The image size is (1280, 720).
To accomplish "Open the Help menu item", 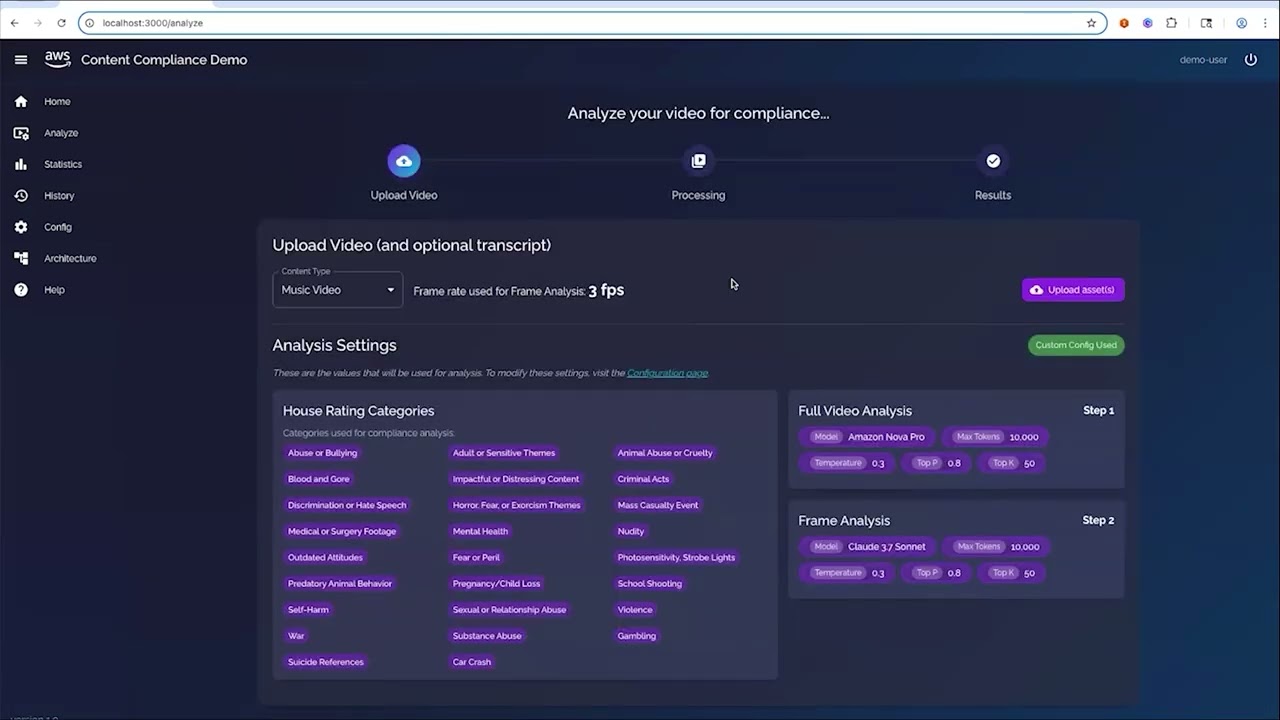I will click(54, 290).
